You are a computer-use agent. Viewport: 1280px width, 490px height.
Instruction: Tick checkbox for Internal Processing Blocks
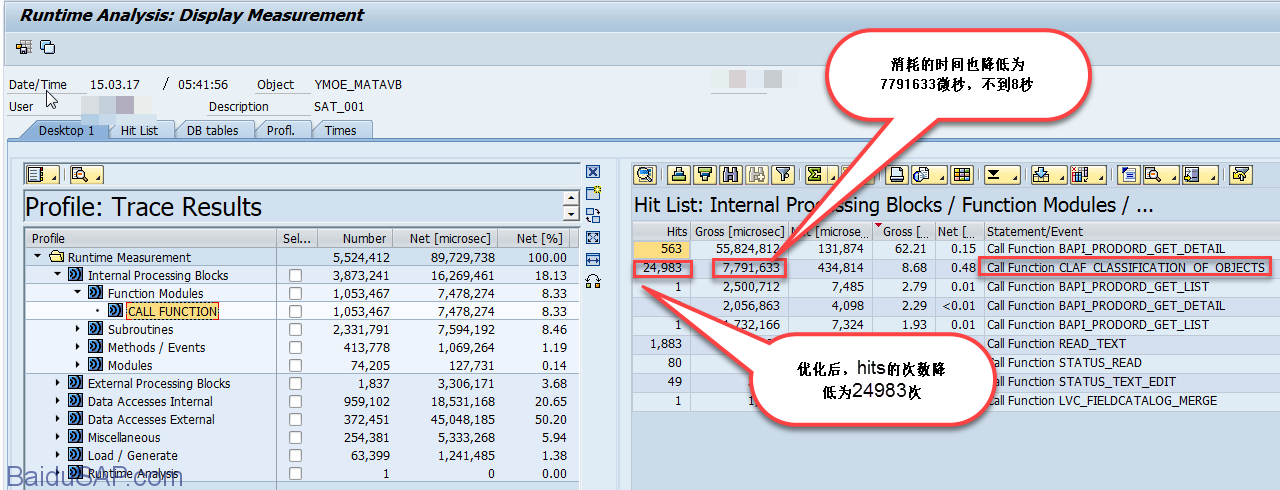[296, 276]
